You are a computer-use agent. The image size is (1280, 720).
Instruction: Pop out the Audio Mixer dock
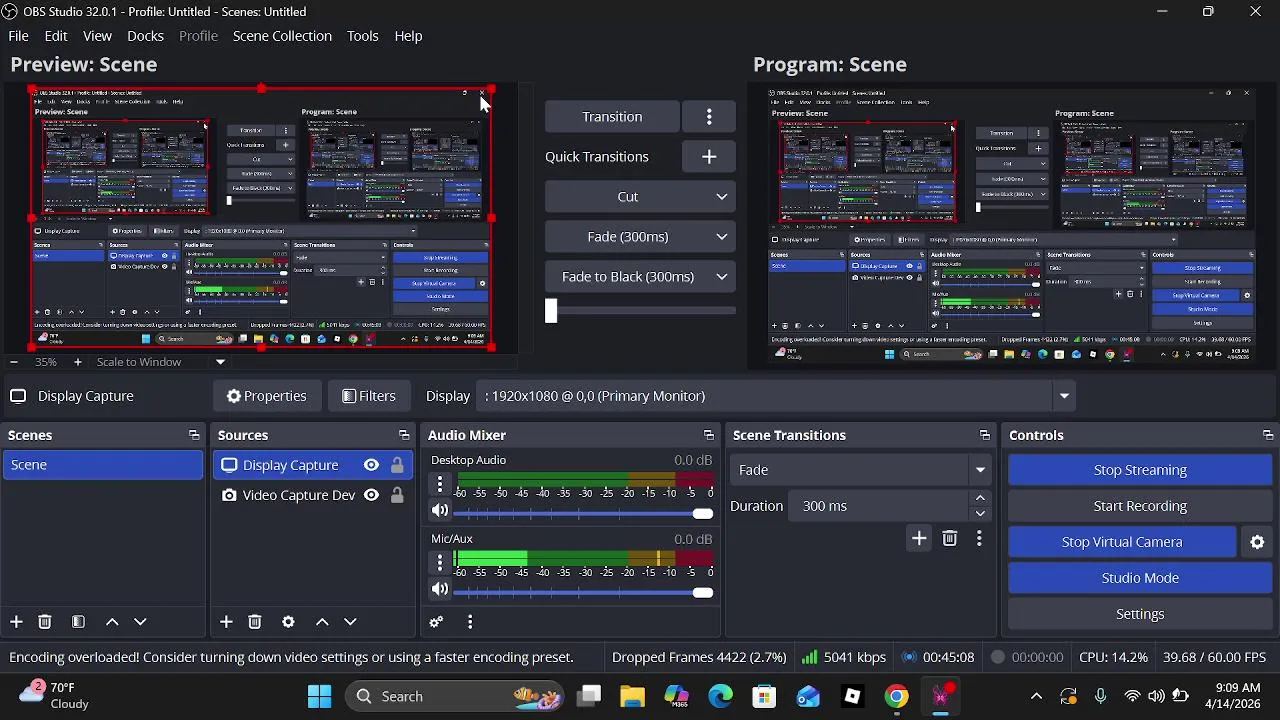tap(709, 435)
